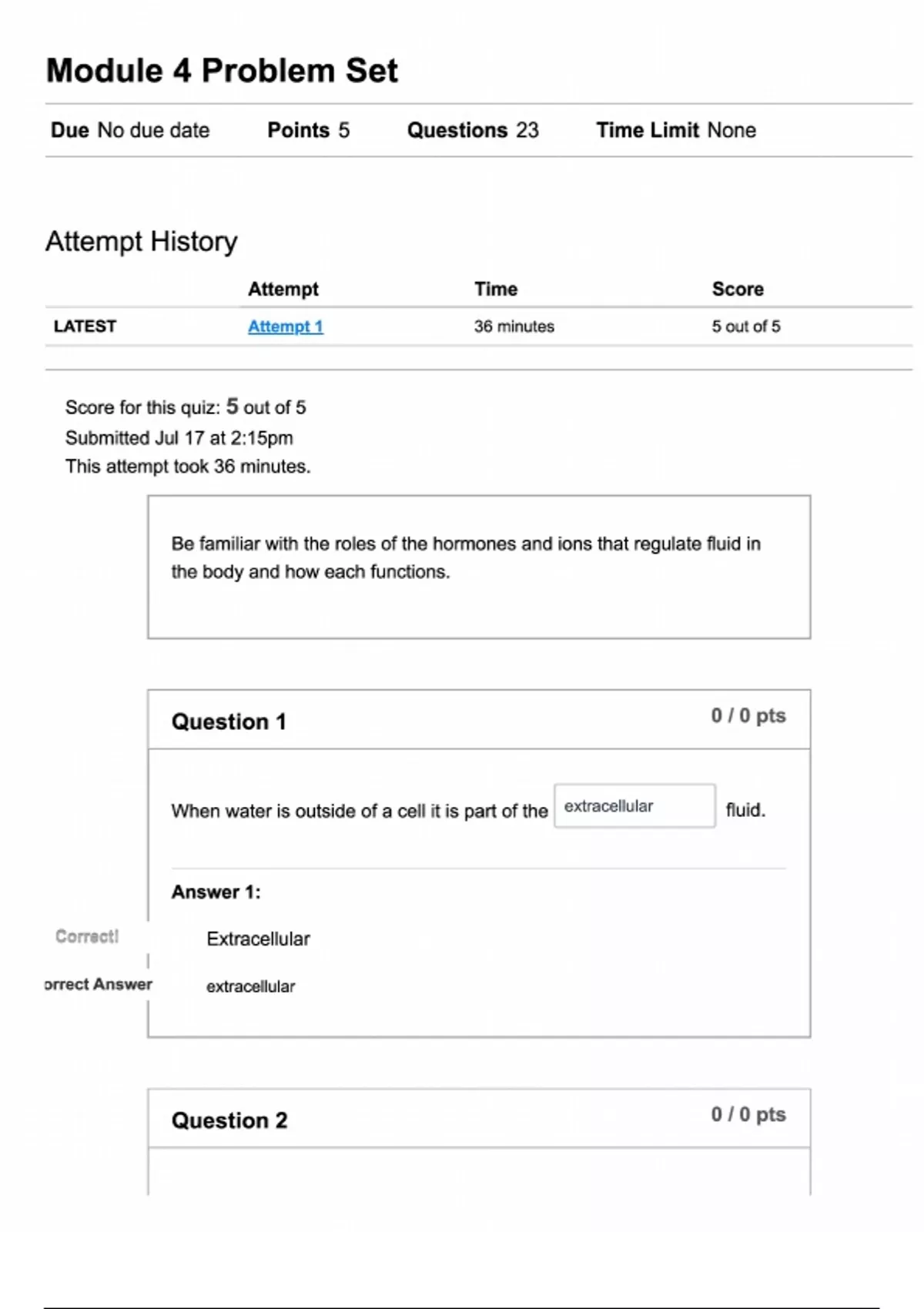Click the LATEST row label

[x=85, y=326]
